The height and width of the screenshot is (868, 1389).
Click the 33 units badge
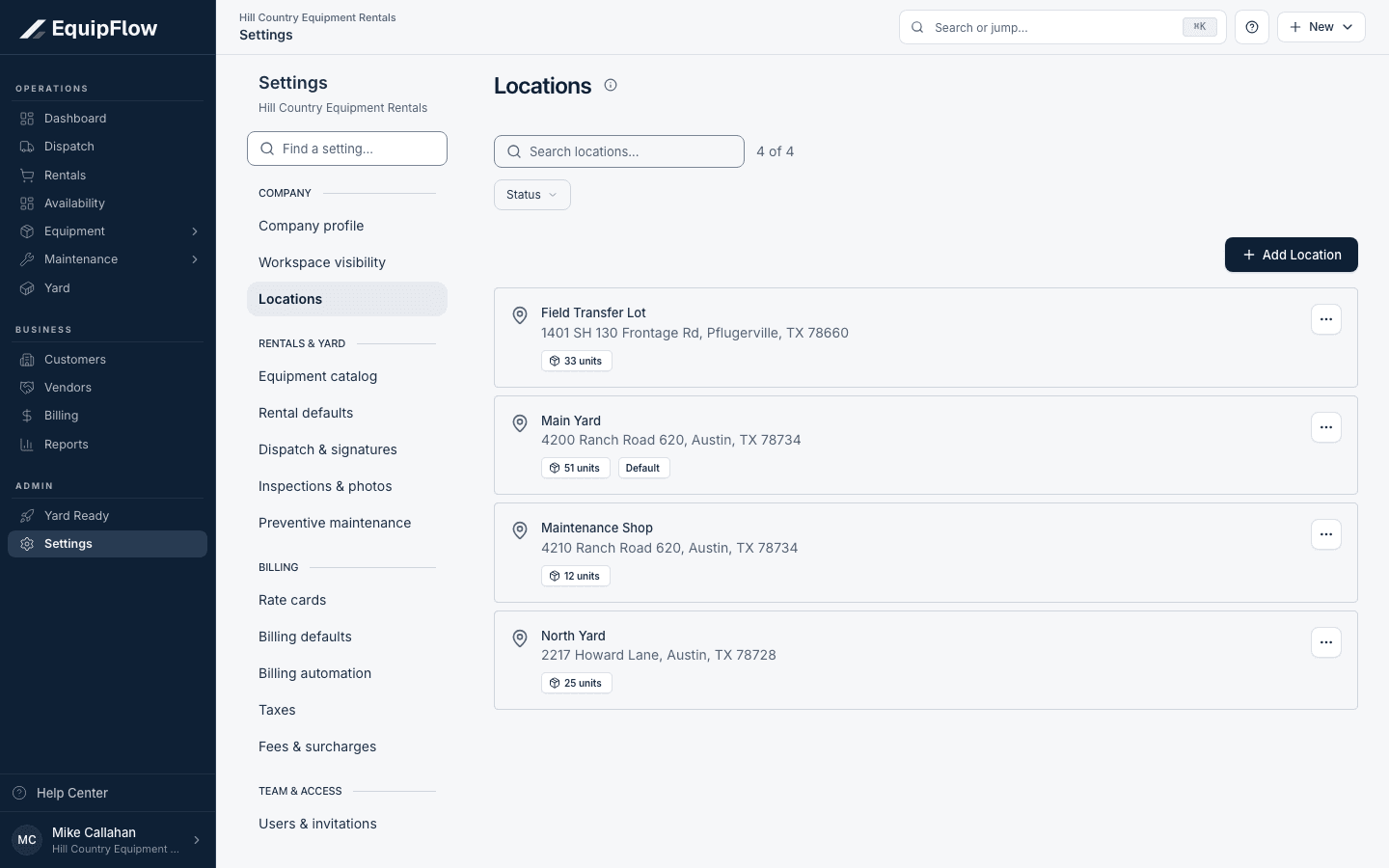coord(577,361)
